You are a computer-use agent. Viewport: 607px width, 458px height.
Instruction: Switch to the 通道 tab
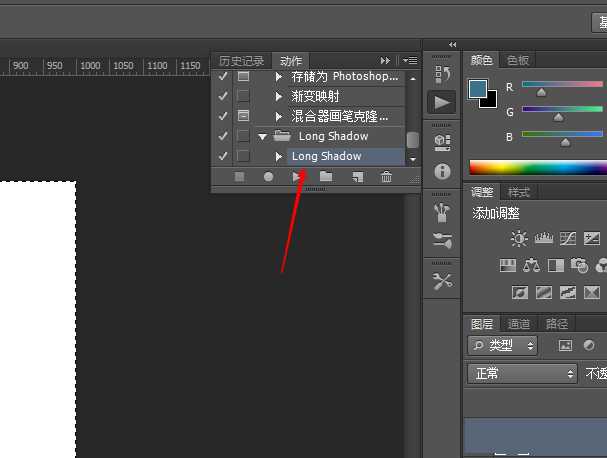pos(519,324)
